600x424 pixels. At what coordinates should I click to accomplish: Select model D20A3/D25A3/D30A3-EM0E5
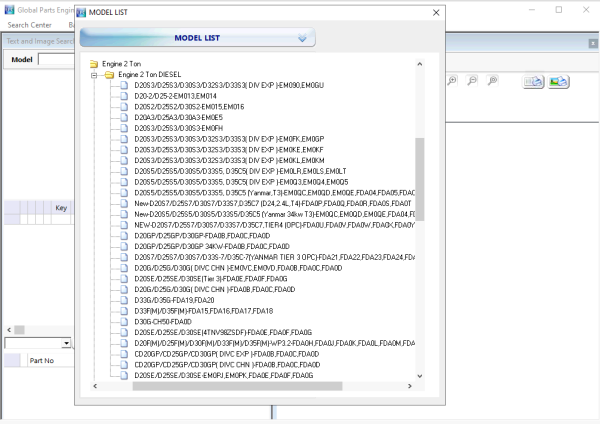178,117
